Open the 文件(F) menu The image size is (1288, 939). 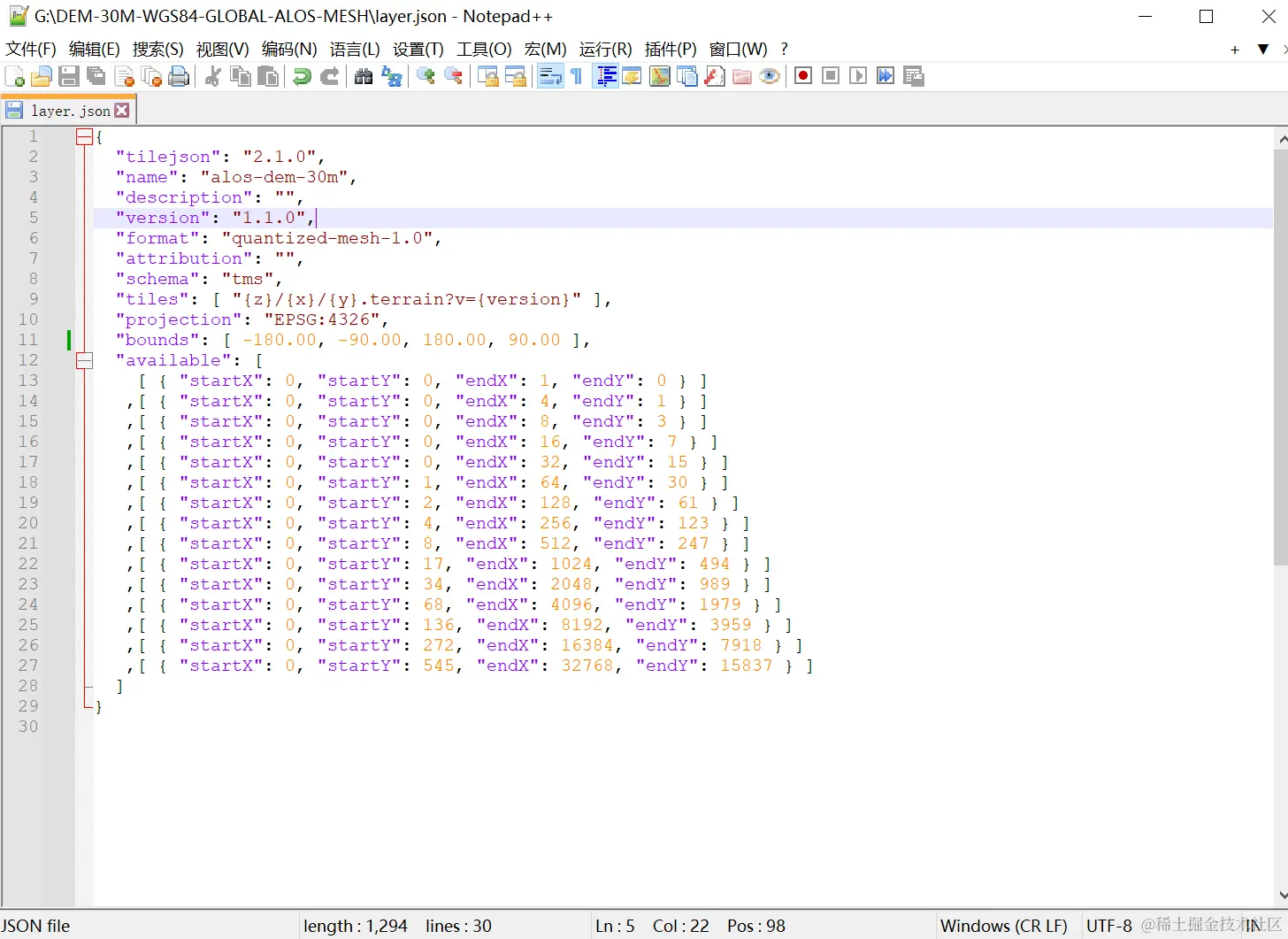[x=31, y=50]
